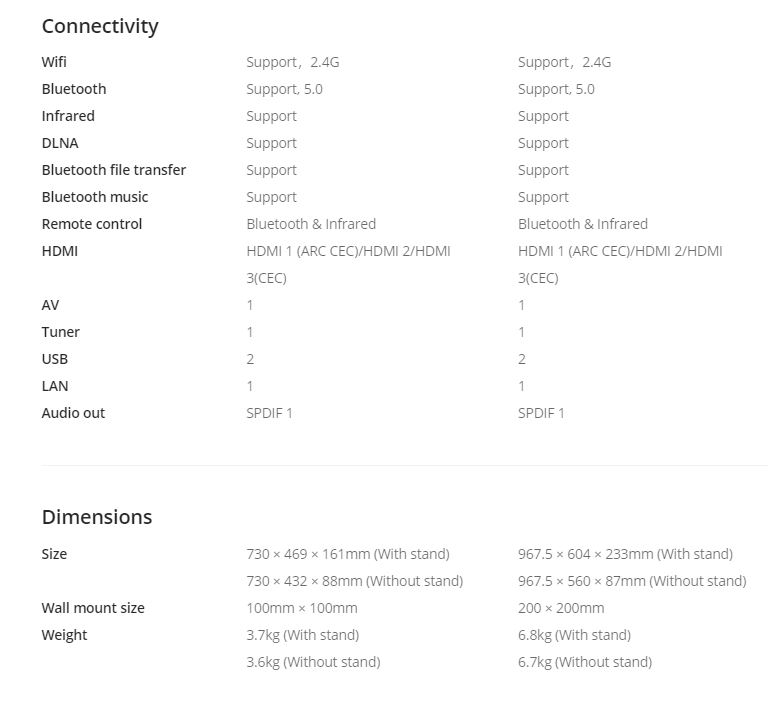Click the Tuner spec label
This screenshot has width=768, height=709.
(x=61, y=332)
